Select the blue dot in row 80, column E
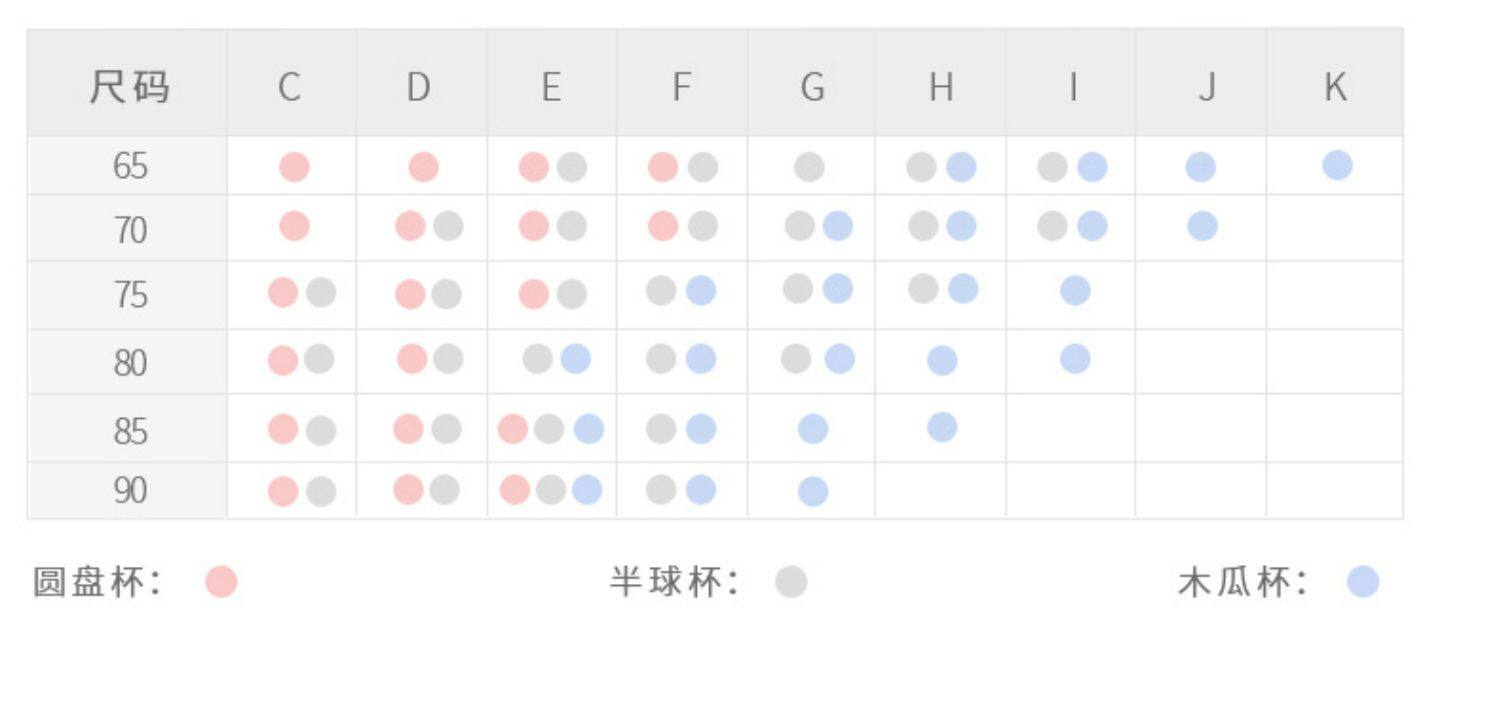The image size is (1500, 704). click(575, 359)
